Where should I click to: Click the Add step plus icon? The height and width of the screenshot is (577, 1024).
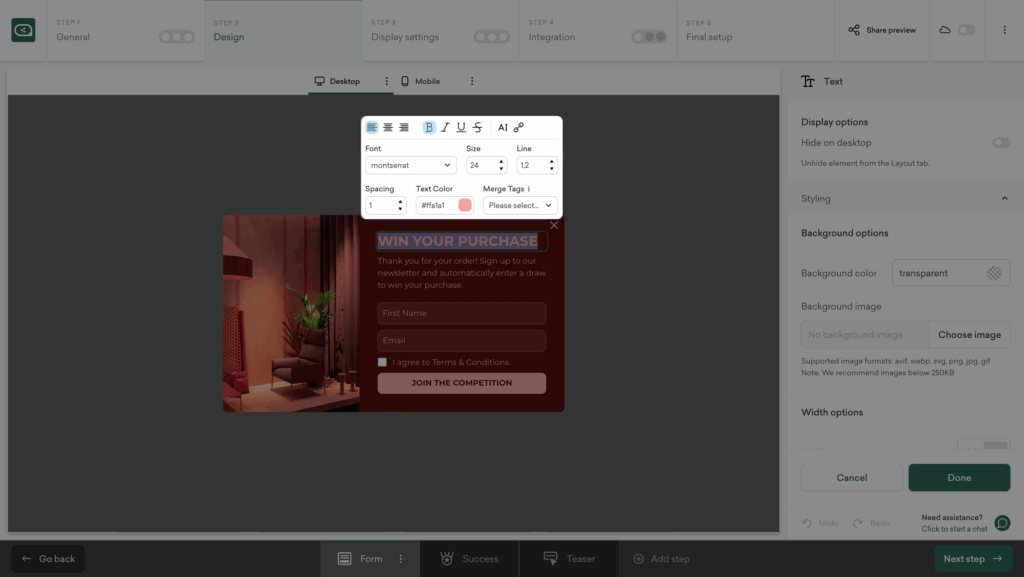pos(639,559)
